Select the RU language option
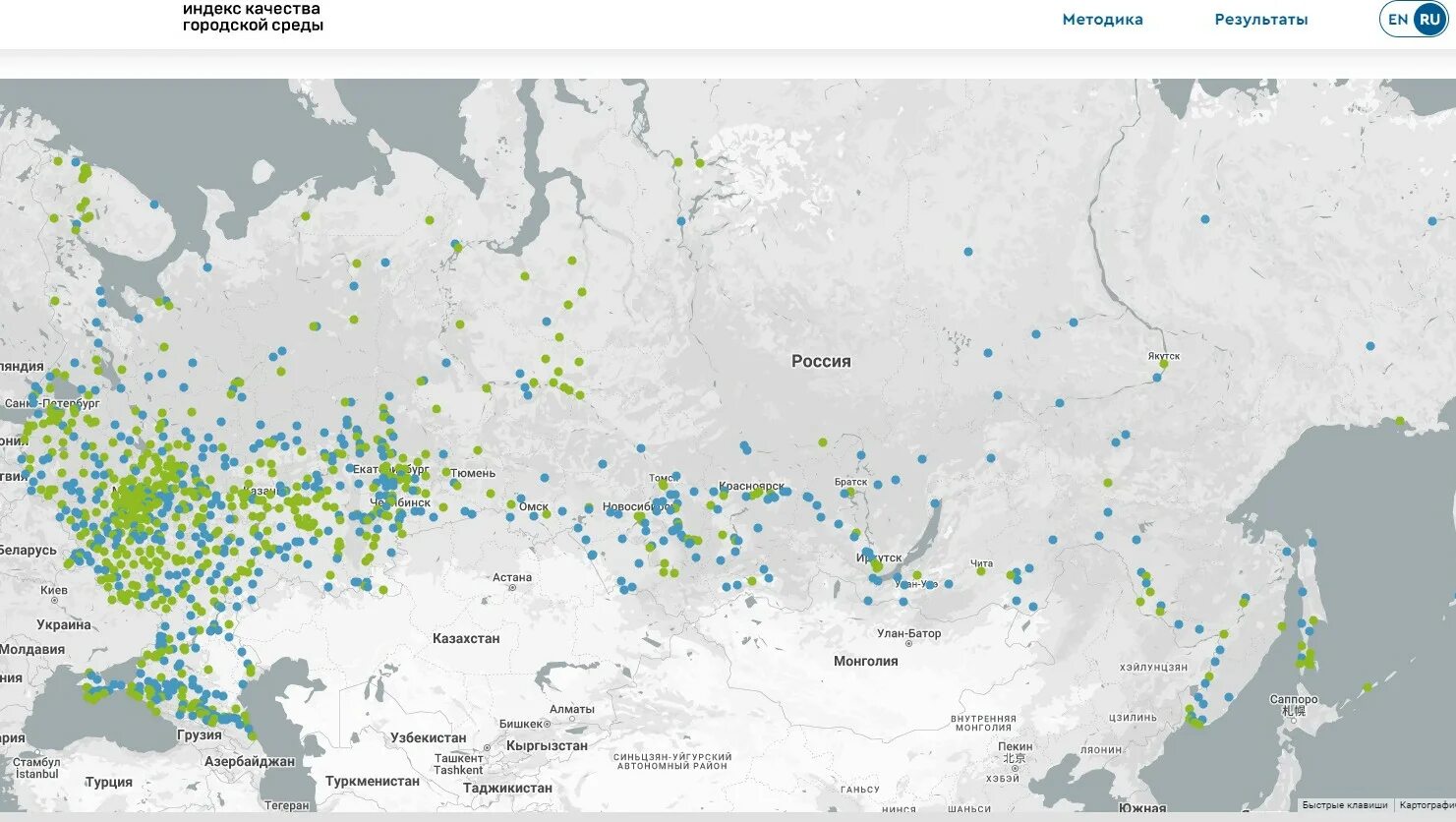The image size is (1456, 822). click(1429, 20)
